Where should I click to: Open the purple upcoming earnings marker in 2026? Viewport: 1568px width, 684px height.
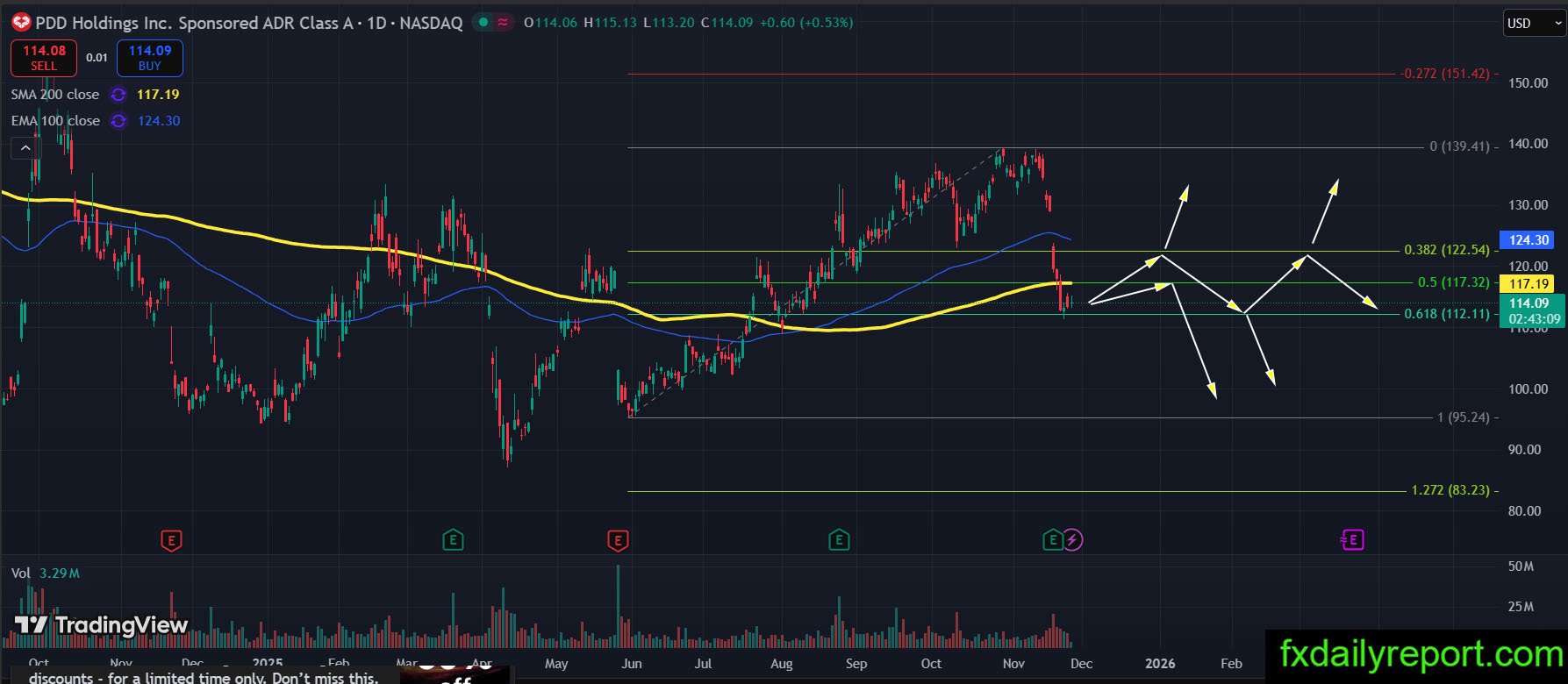[x=1352, y=540]
